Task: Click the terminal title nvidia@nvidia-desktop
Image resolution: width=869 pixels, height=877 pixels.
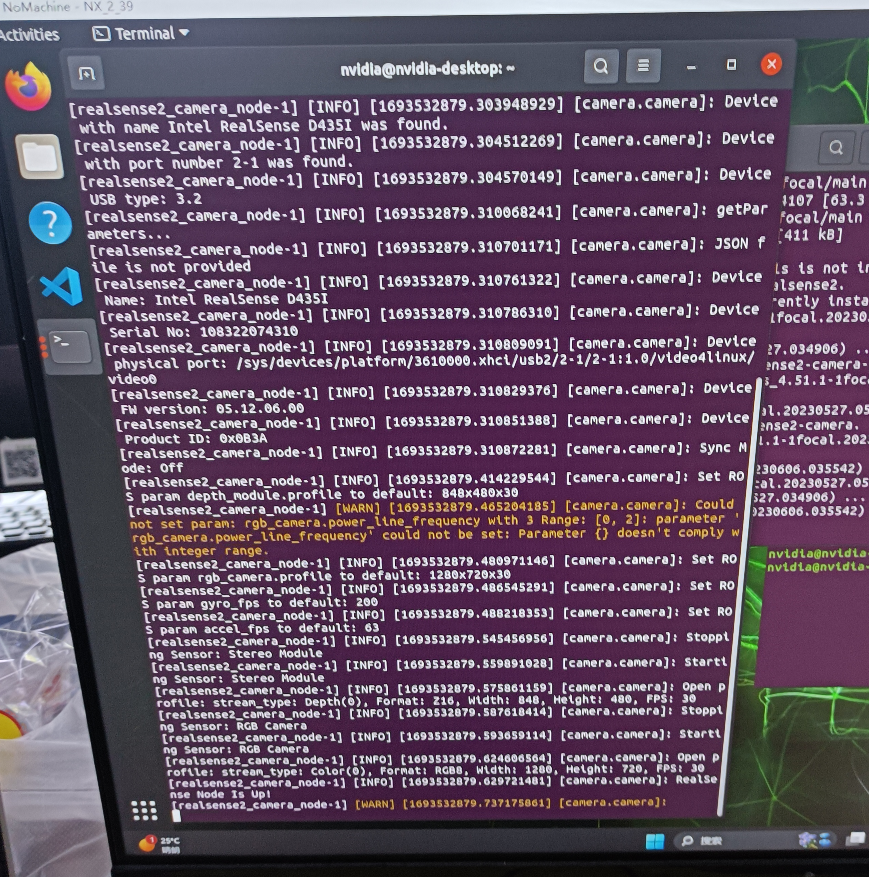Action: pos(427,69)
